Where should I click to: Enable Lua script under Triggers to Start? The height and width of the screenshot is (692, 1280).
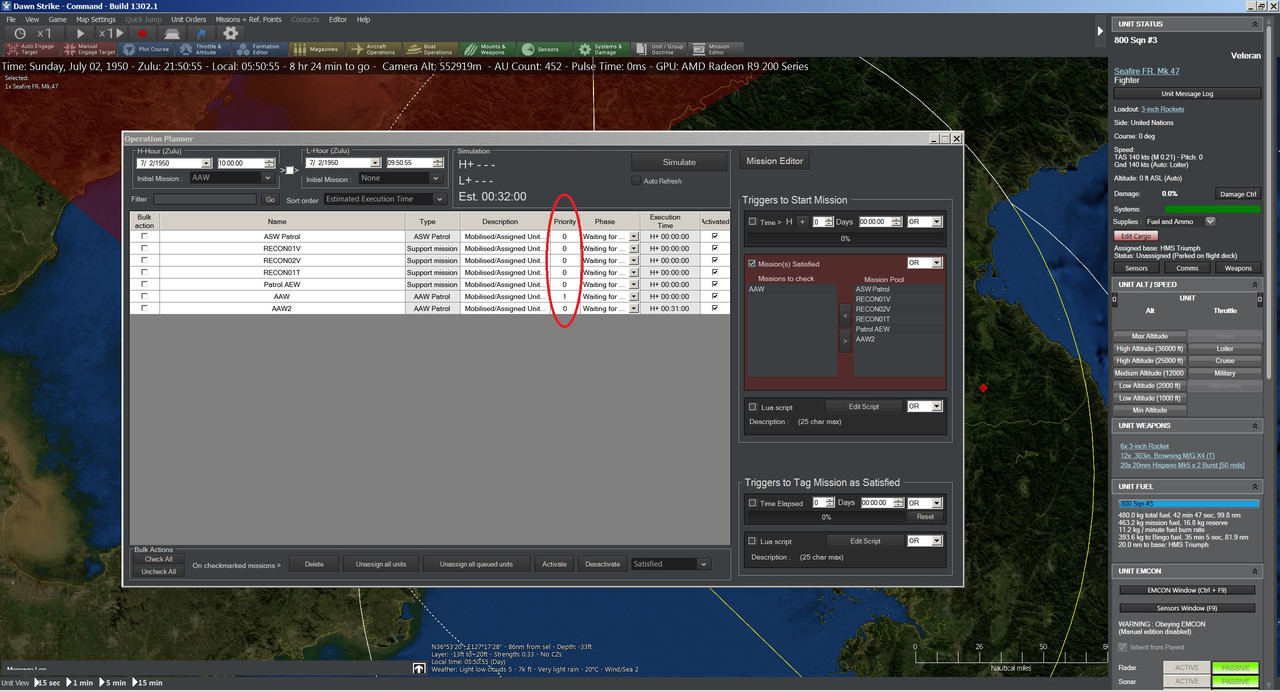pyautogui.click(x=753, y=407)
